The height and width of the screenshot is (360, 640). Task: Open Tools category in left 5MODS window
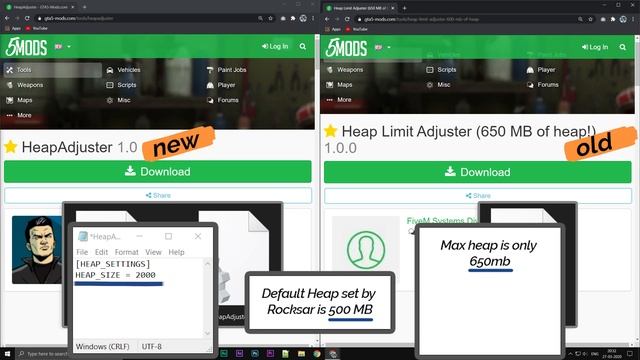pos(53,70)
